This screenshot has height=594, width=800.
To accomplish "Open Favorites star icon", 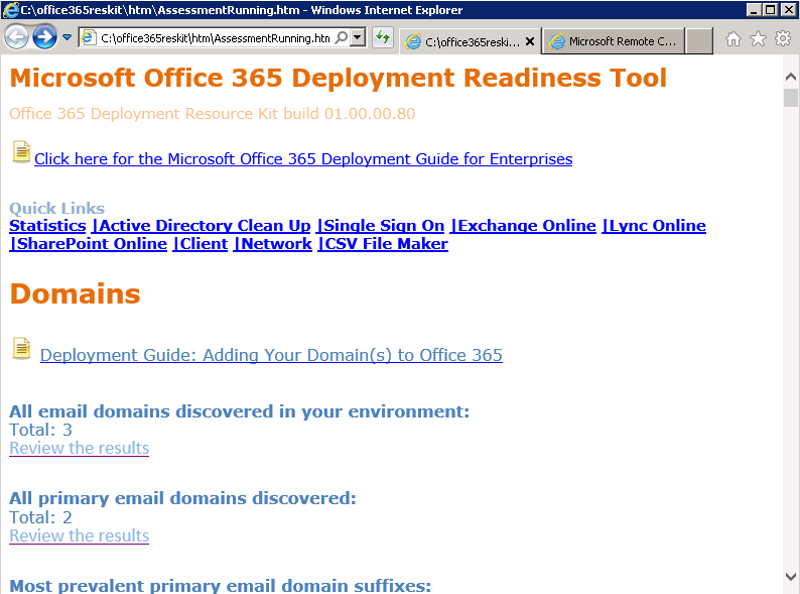I will point(758,39).
